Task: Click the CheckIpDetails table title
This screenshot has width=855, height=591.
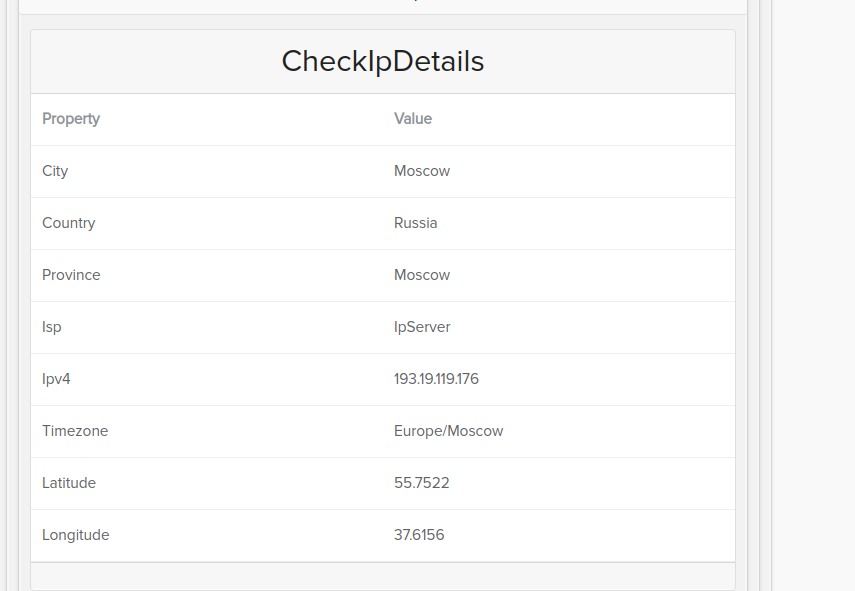Action: (x=383, y=61)
